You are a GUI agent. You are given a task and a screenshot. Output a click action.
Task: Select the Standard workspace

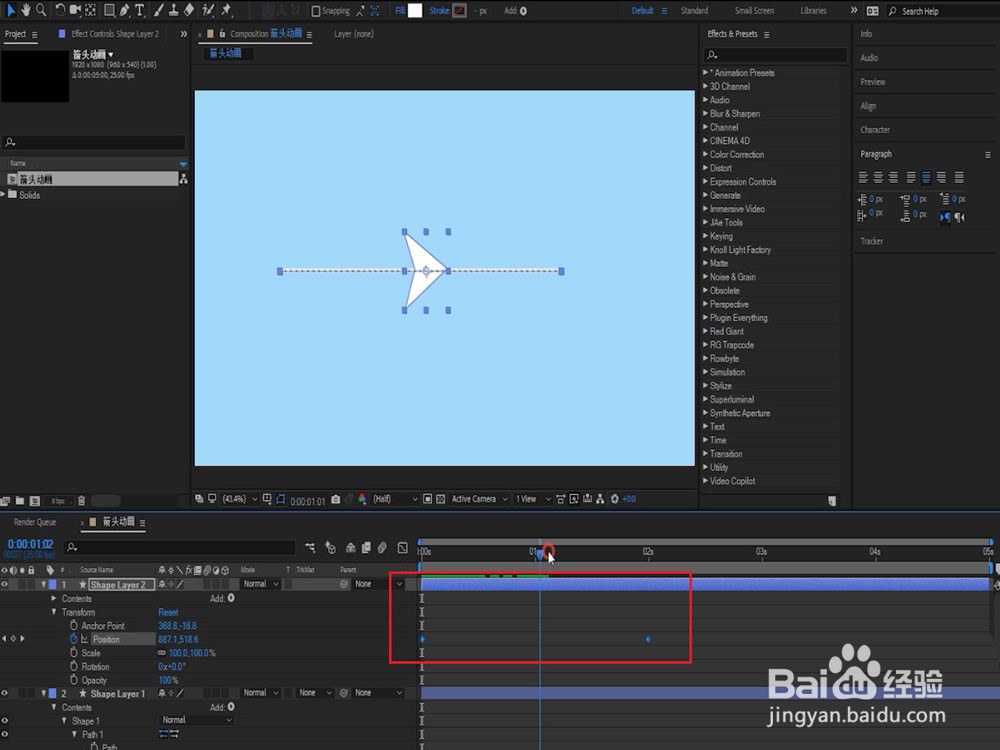coord(694,11)
